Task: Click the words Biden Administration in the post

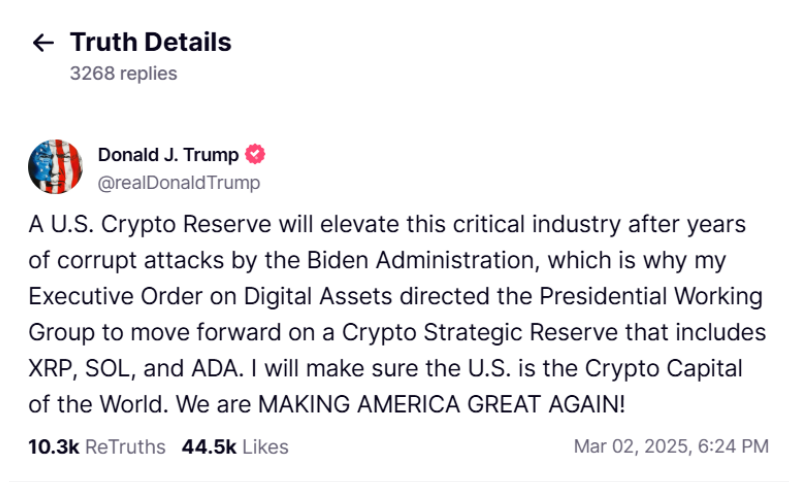Action: pos(420,260)
